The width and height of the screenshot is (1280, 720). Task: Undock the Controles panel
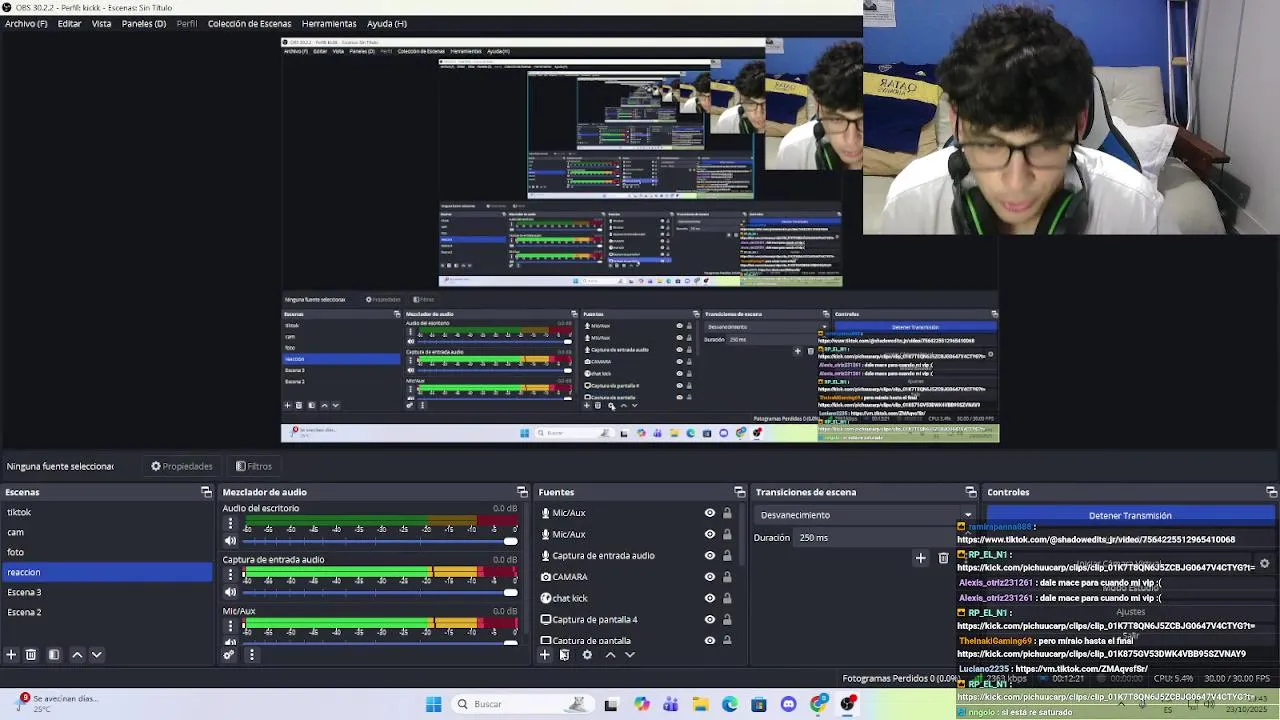(1271, 492)
